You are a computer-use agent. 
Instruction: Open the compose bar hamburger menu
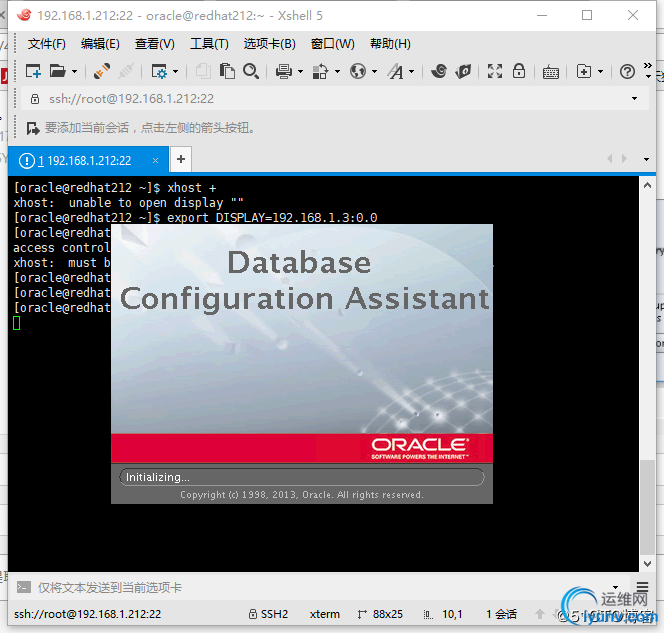pos(642,587)
